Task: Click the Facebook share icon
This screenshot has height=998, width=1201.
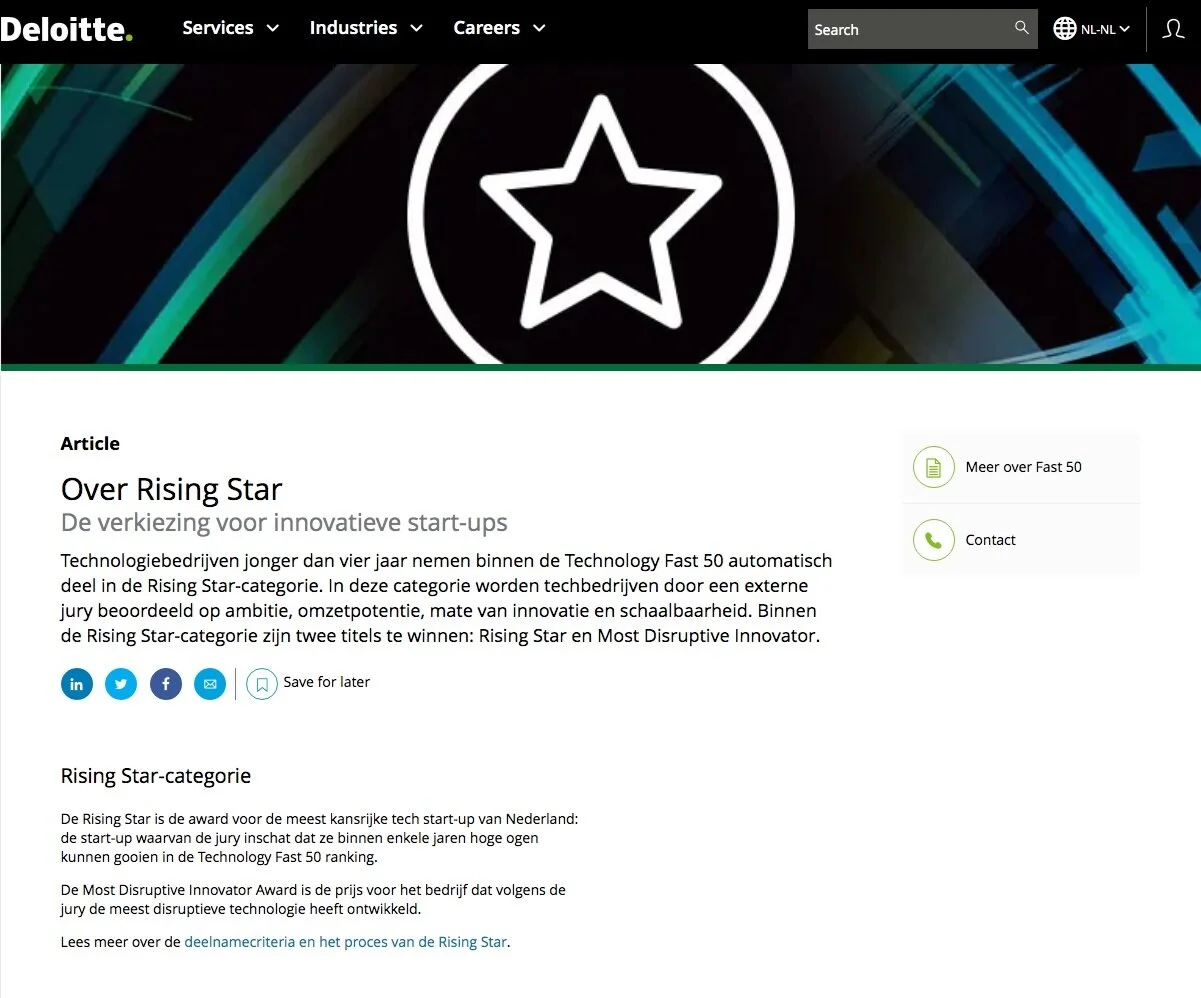Action: [166, 684]
